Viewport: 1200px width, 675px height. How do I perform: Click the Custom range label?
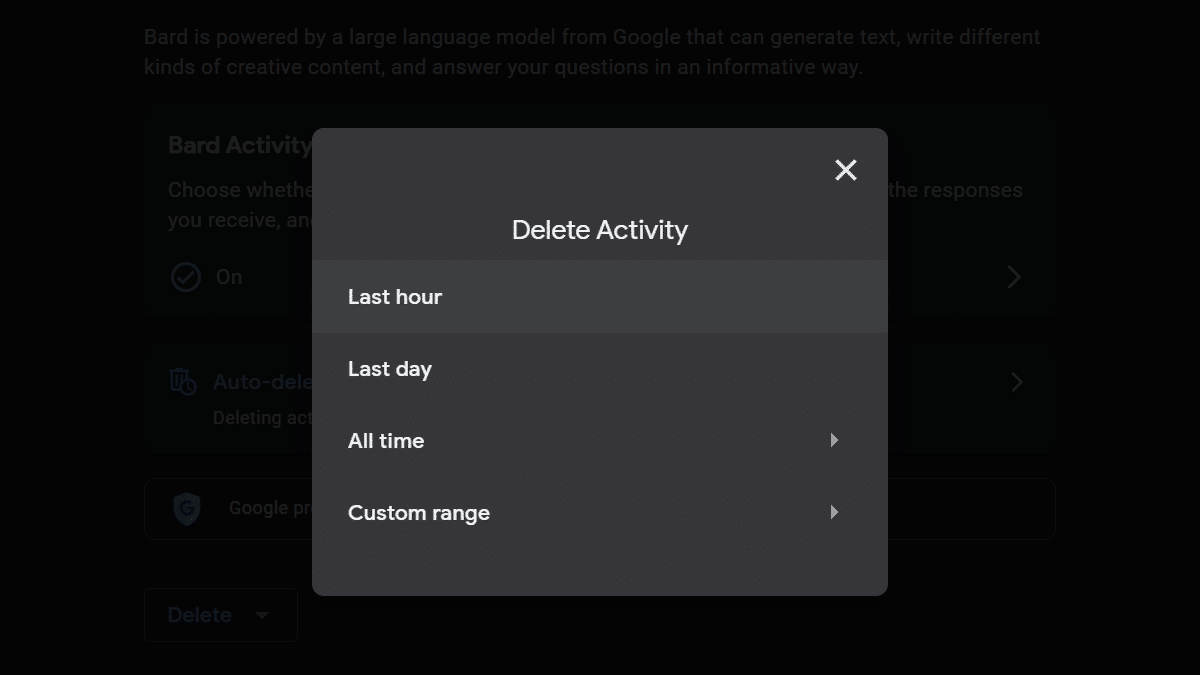tap(419, 513)
